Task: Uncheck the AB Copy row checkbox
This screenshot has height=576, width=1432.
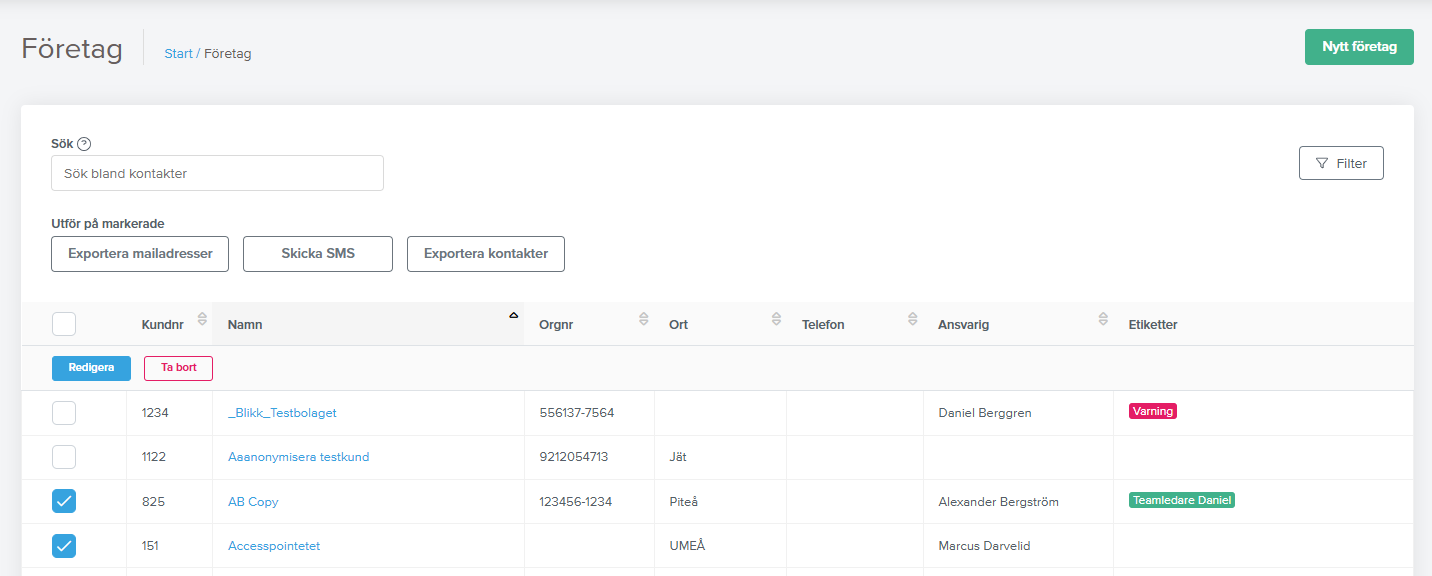Action: tap(64, 502)
